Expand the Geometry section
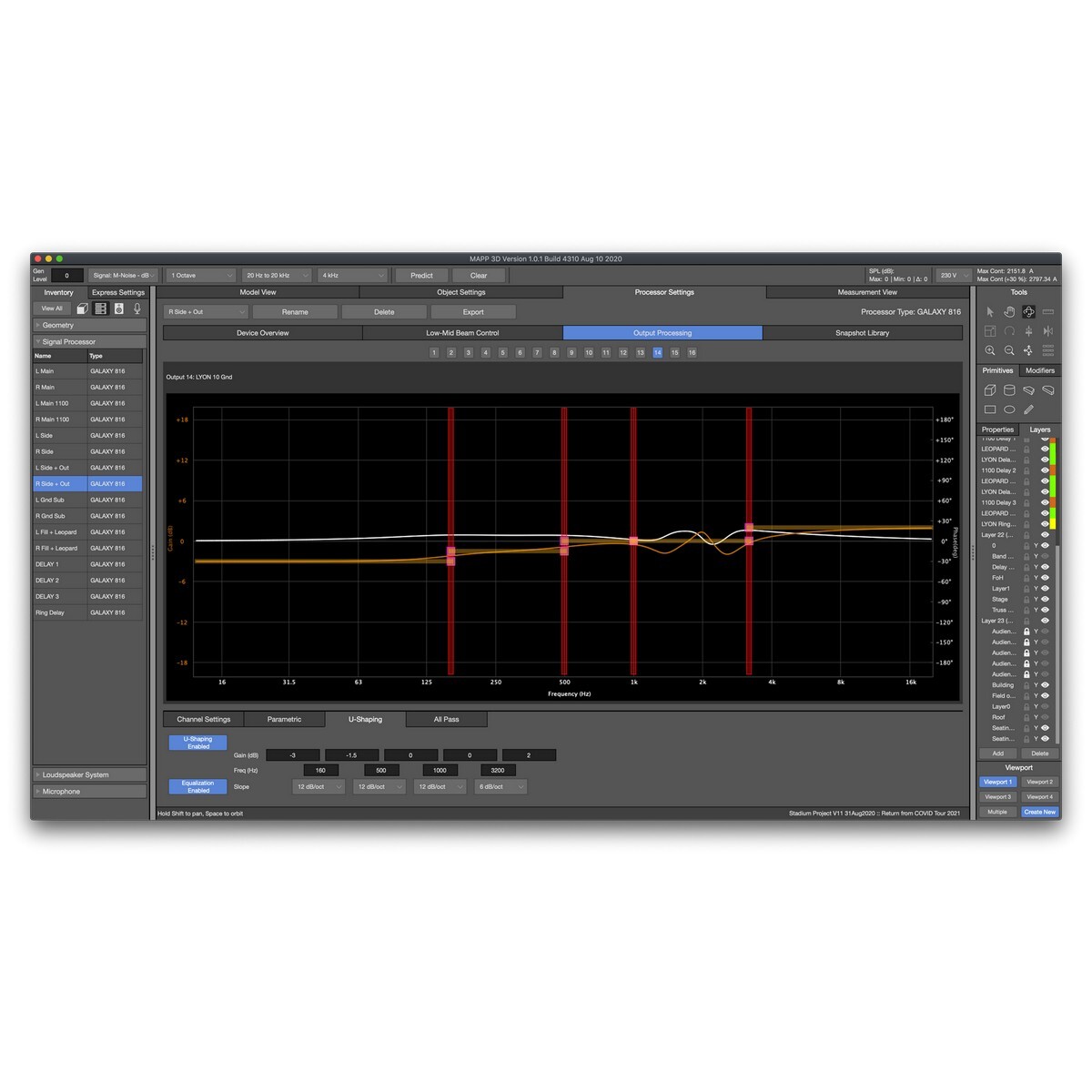Image resolution: width=1092 pixels, height=1092 pixels. point(89,325)
